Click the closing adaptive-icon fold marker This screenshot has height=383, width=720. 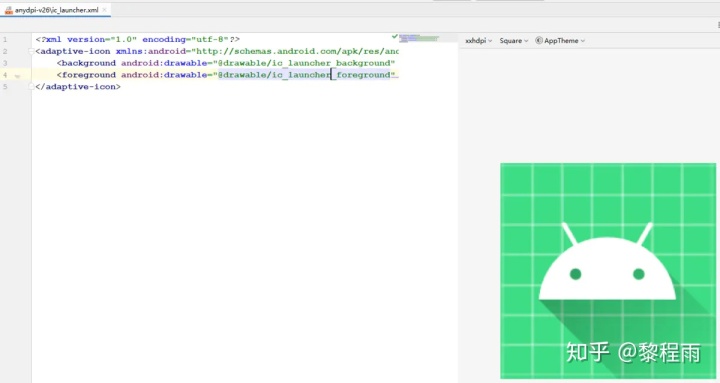(32, 86)
